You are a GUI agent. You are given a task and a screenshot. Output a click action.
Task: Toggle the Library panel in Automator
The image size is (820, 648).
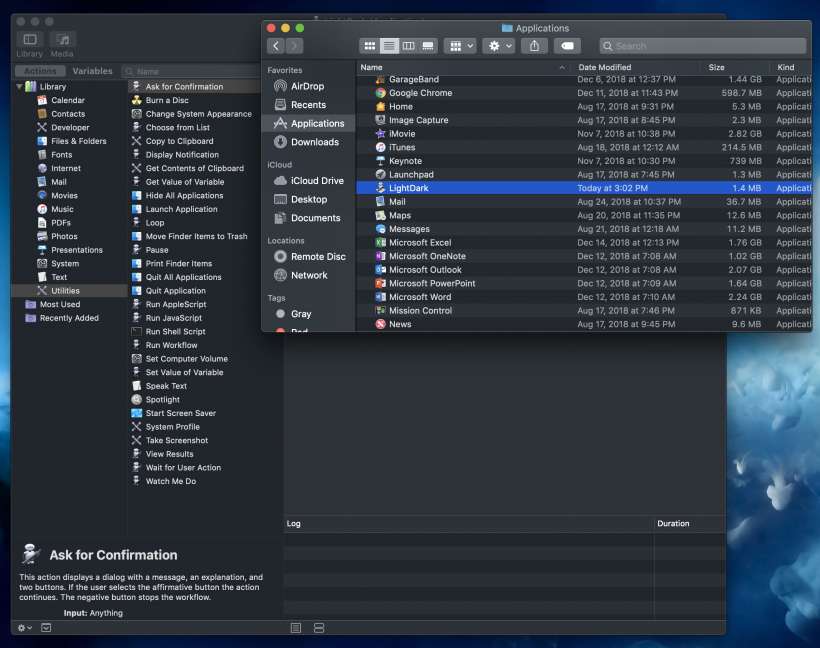click(x=29, y=41)
